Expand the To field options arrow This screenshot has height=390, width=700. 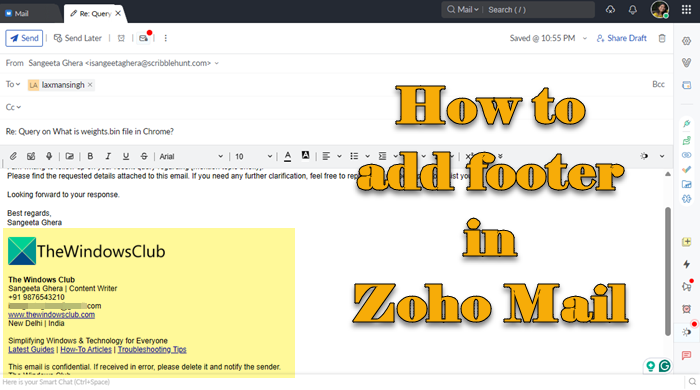pyautogui.click(x=17, y=84)
